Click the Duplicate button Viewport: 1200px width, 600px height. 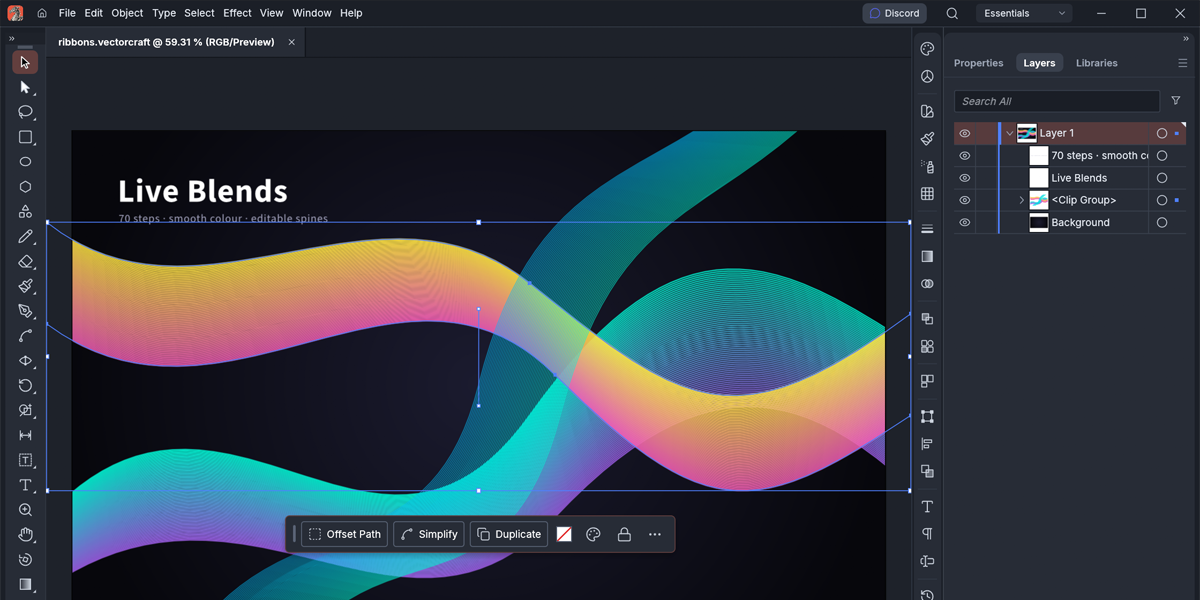508,534
